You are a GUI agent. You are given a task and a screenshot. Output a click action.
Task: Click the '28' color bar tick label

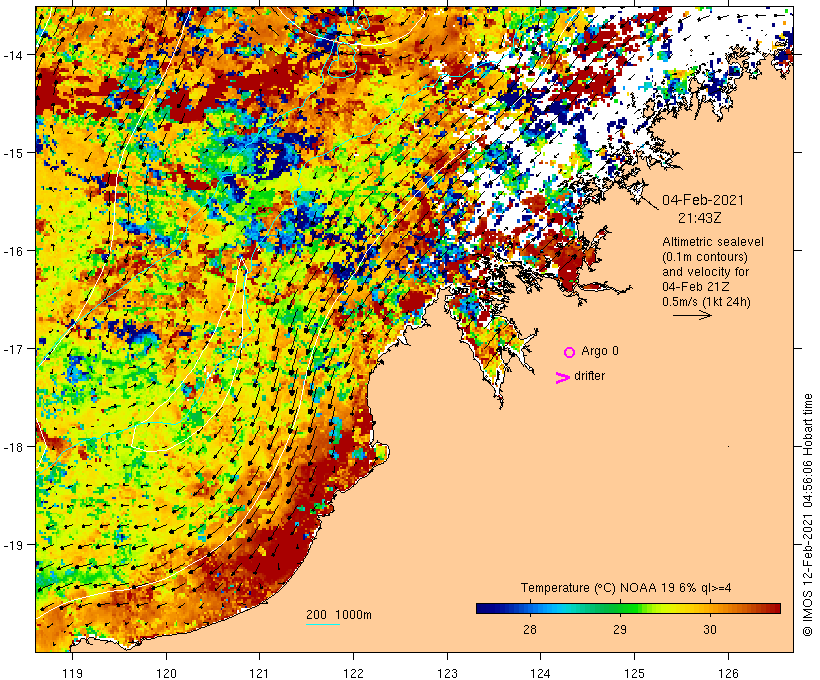click(530, 629)
